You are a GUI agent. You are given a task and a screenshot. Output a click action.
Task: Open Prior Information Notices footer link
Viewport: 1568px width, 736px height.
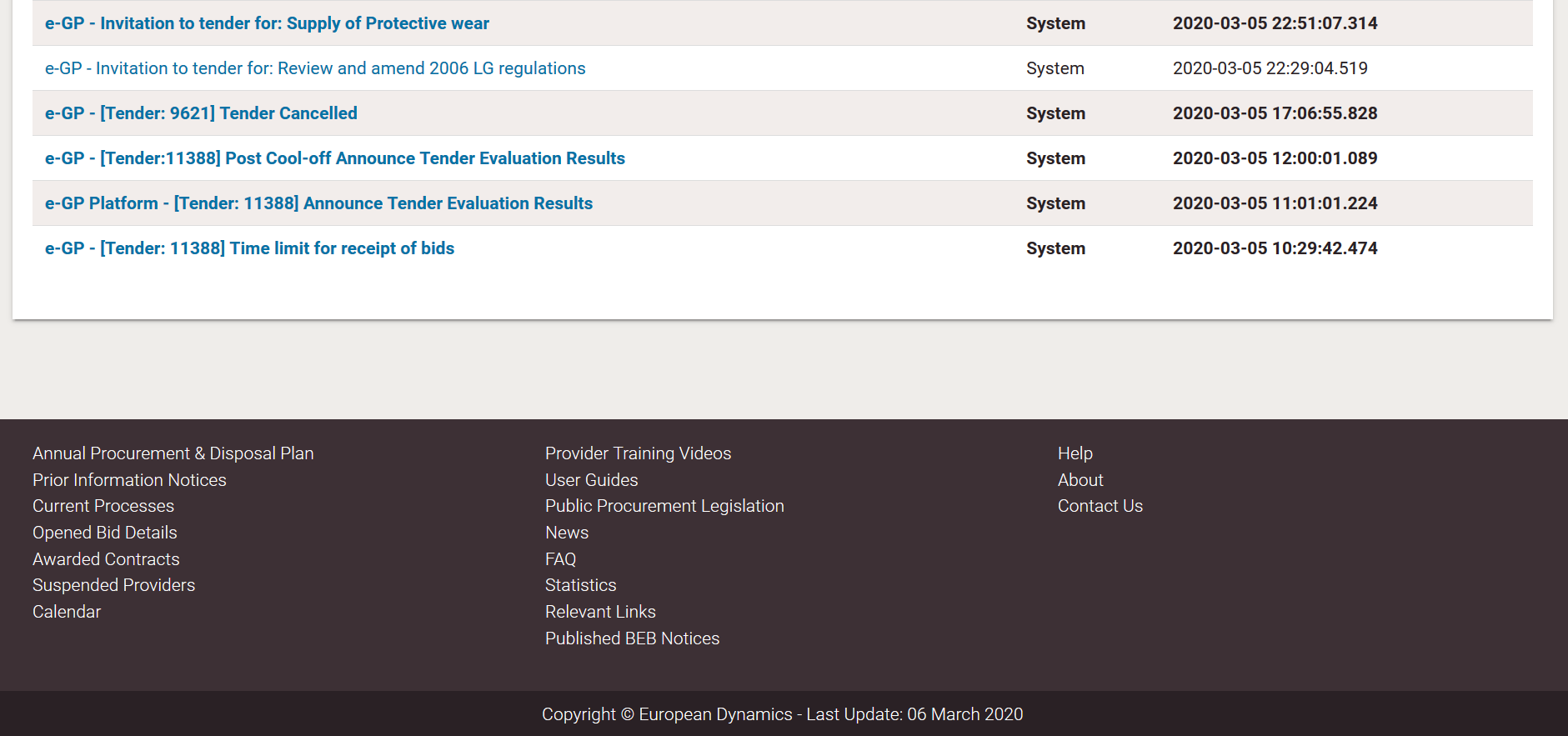click(x=129, y=480)
